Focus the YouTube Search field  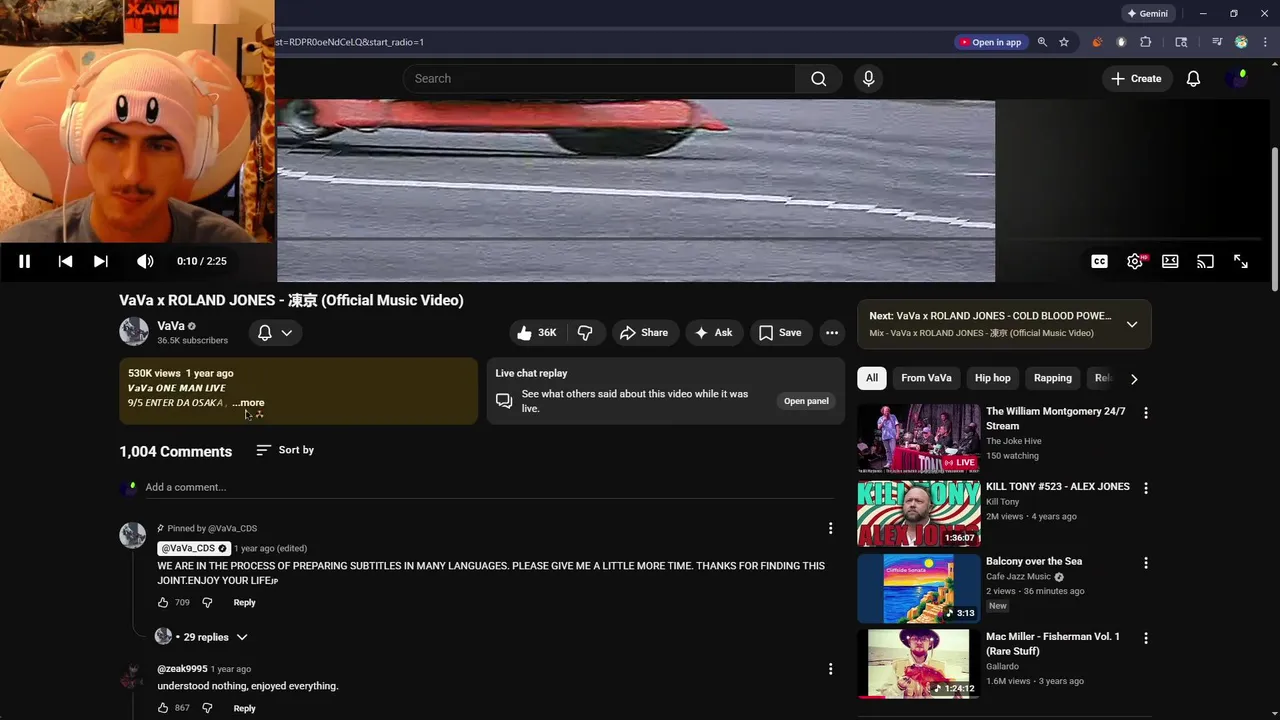point(600,79)
